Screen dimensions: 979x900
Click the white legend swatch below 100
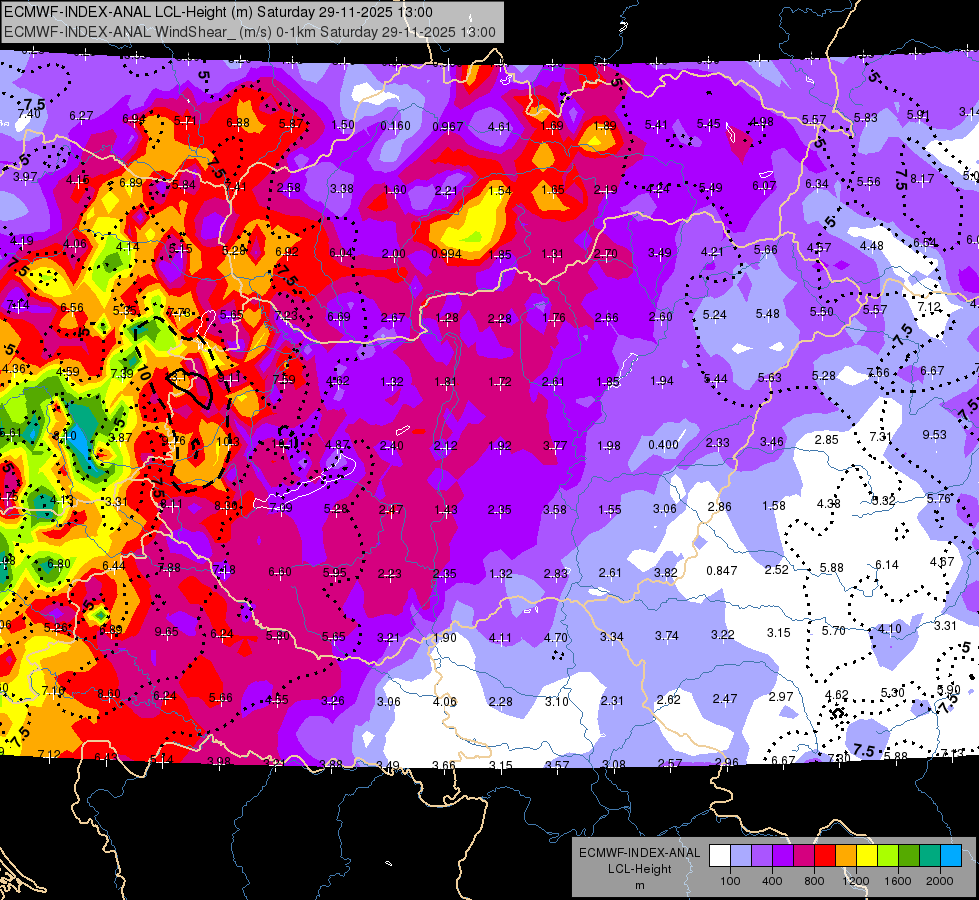(719, 856)
